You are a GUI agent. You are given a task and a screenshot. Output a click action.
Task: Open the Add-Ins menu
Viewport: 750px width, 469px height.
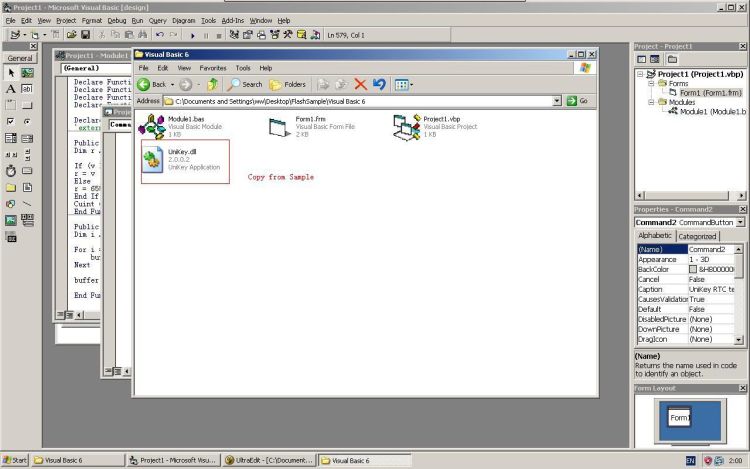click(233, 21)
